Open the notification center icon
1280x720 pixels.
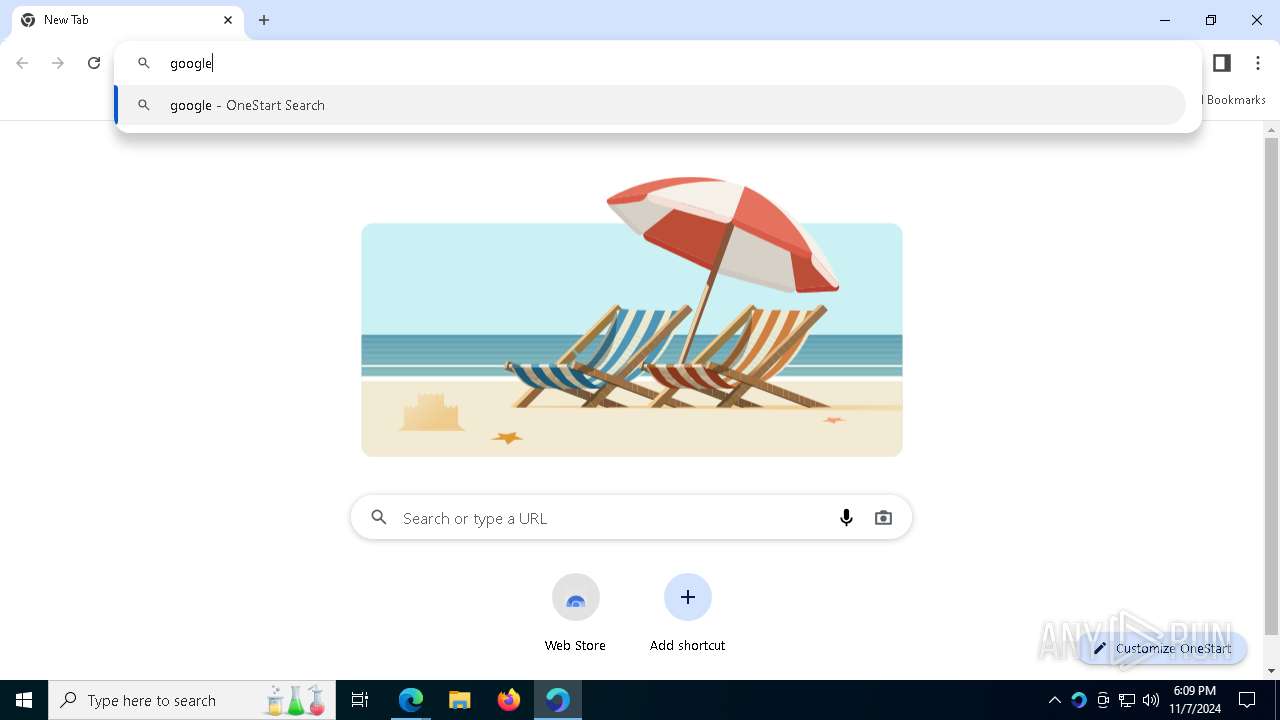pos(1247,700)
